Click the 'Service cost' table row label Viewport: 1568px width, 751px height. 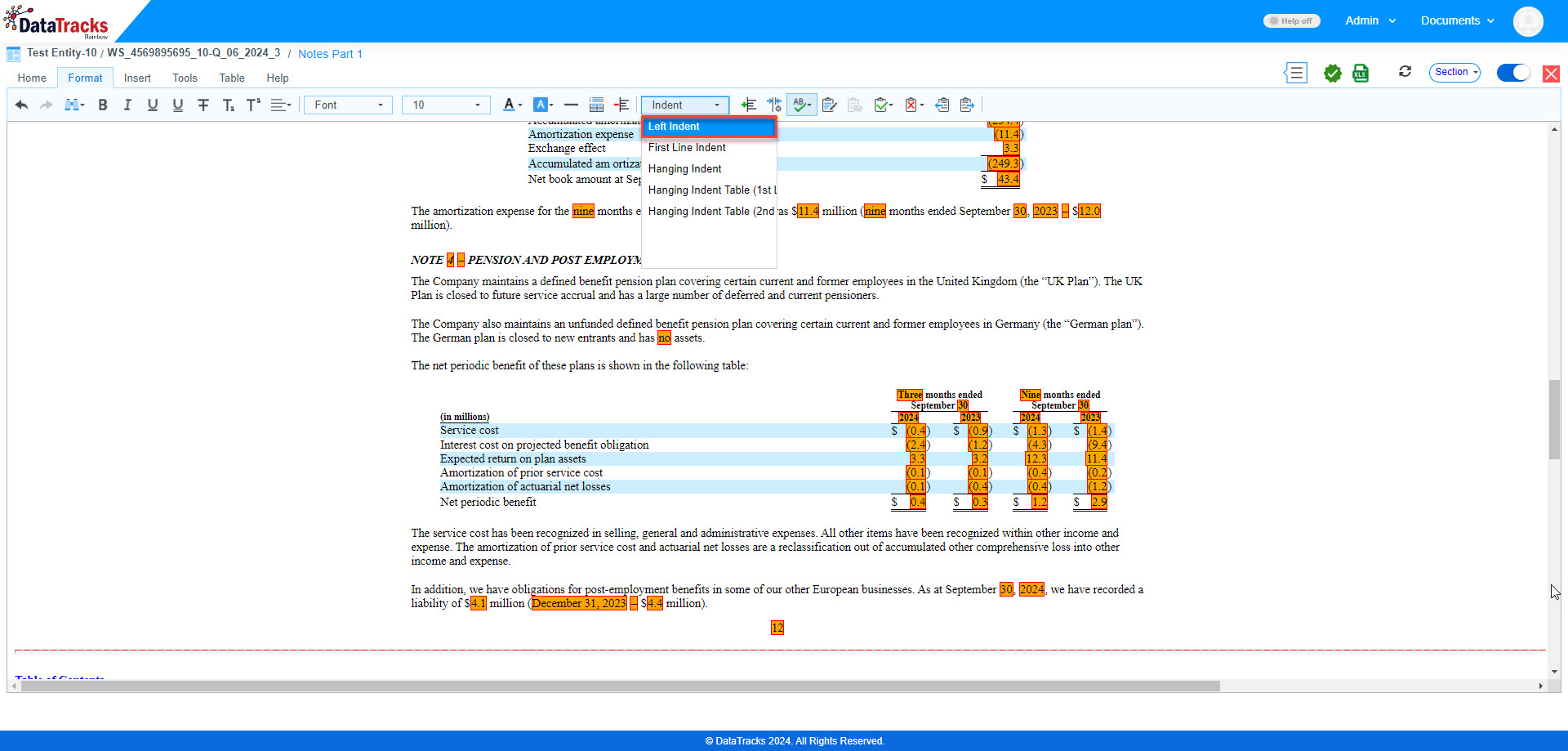coord(470,431)
